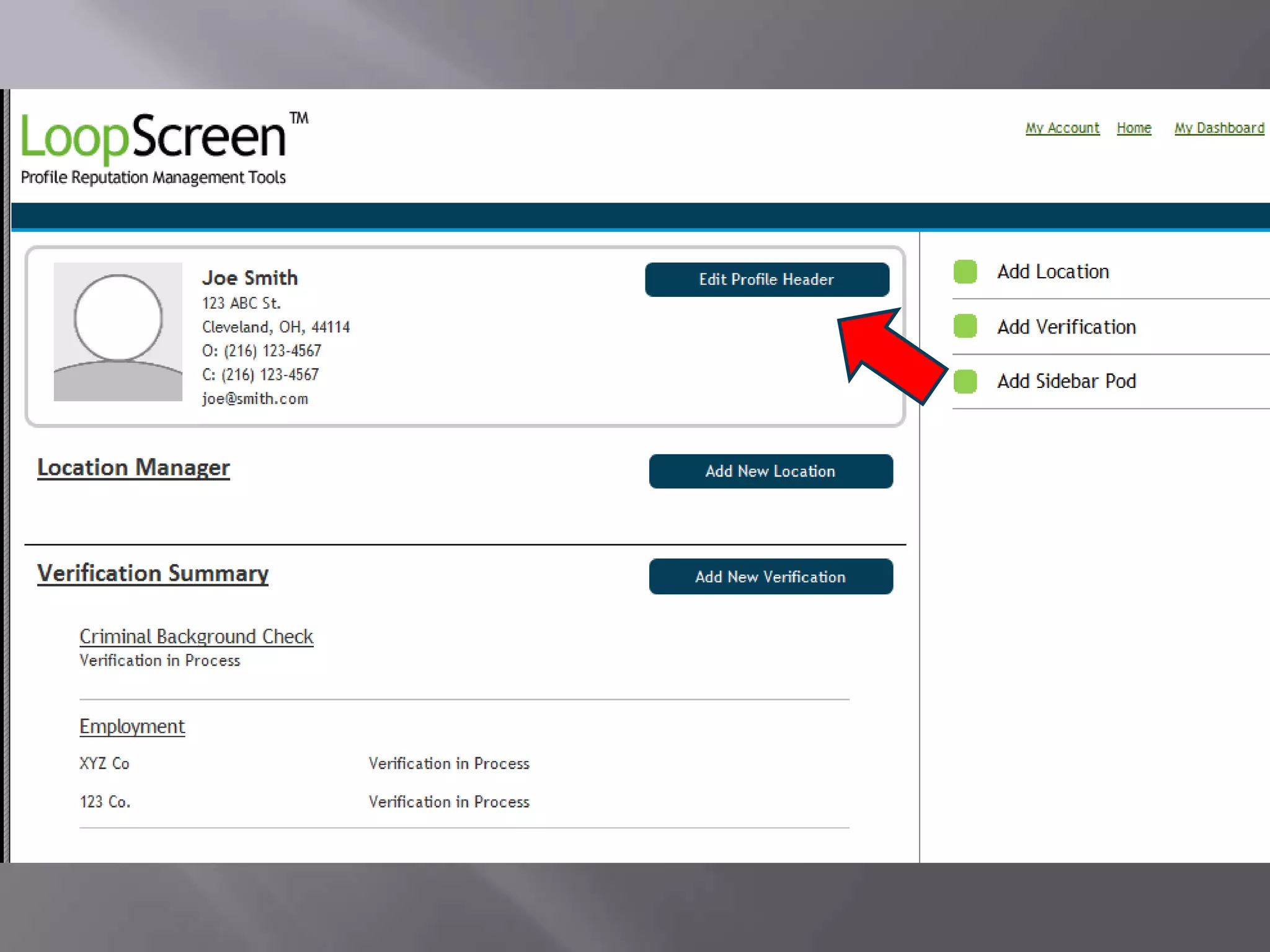Select Add Location in the sidebar
This screenshot has width=1270, height=952.
tap(1053, 271)
